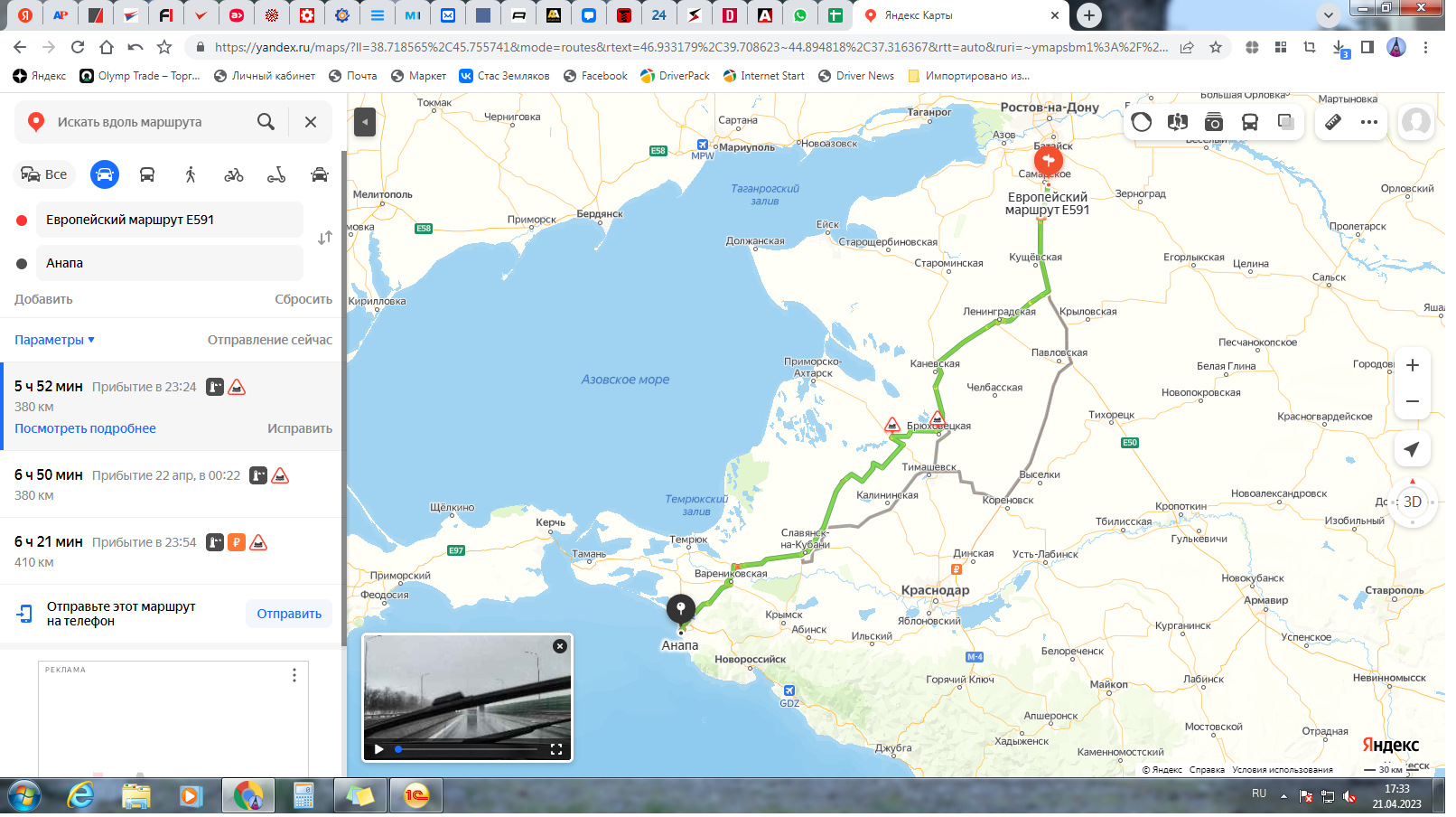Screen dimensions: 1456x817
Task: Open the 'Справка' help link
Action: pos(1207,770)
